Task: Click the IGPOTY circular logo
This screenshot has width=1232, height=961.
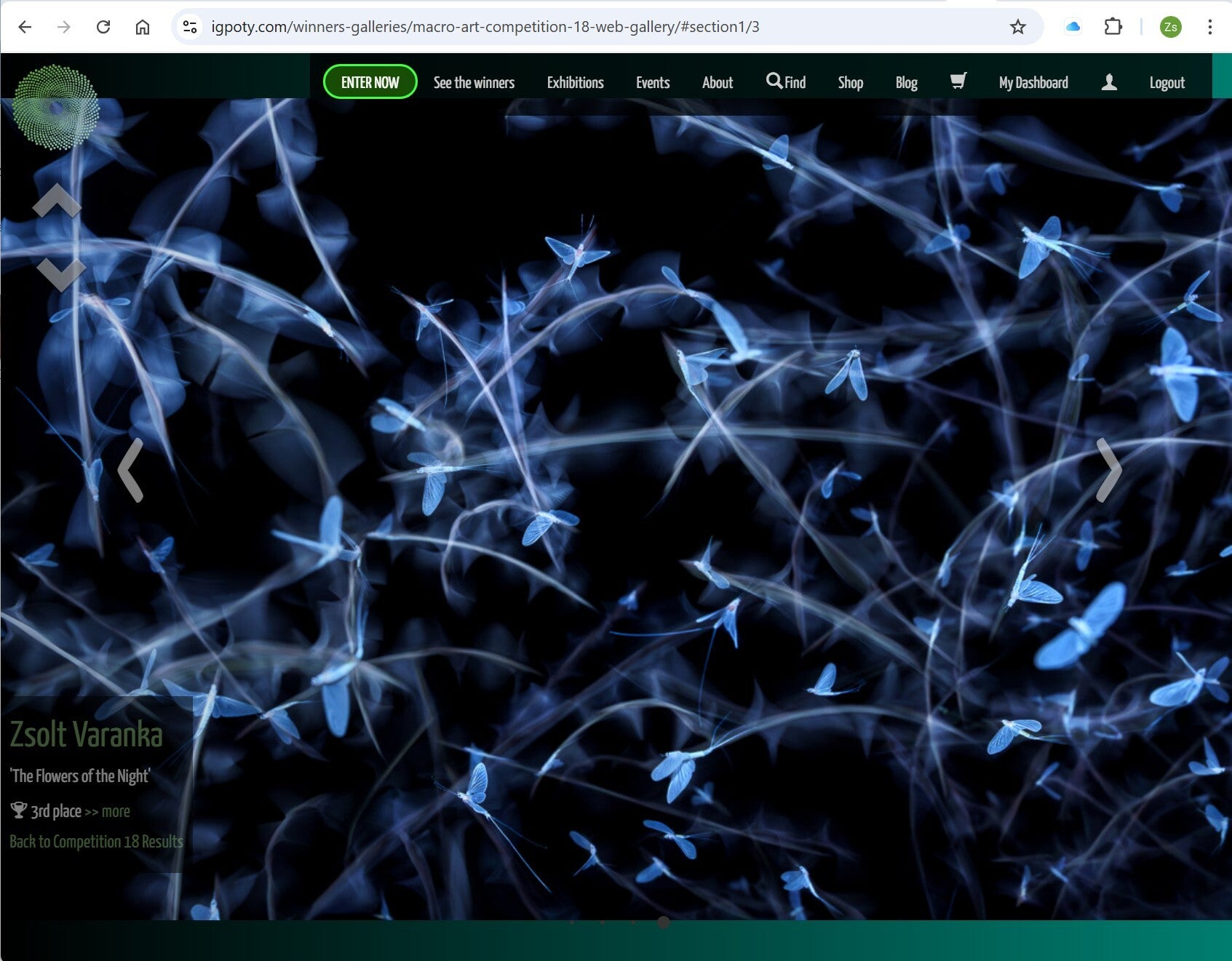Action: pos(56,107)
